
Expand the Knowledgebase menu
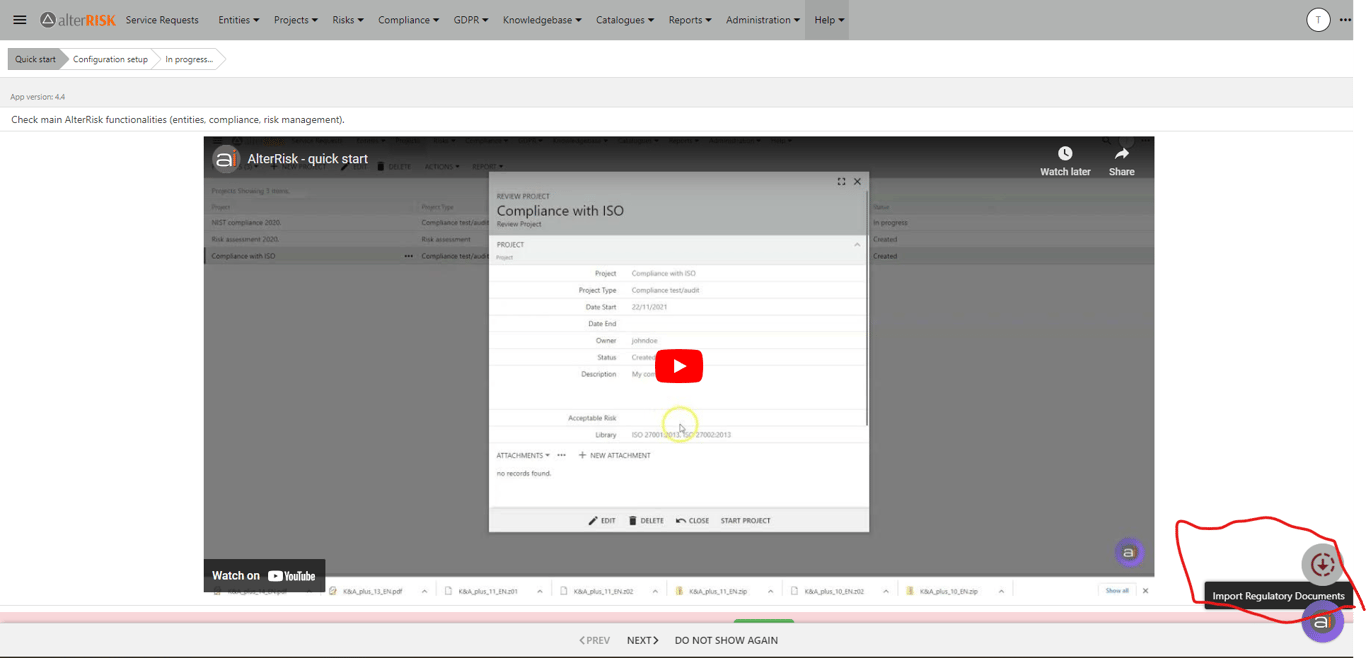[x=542, y=20]
